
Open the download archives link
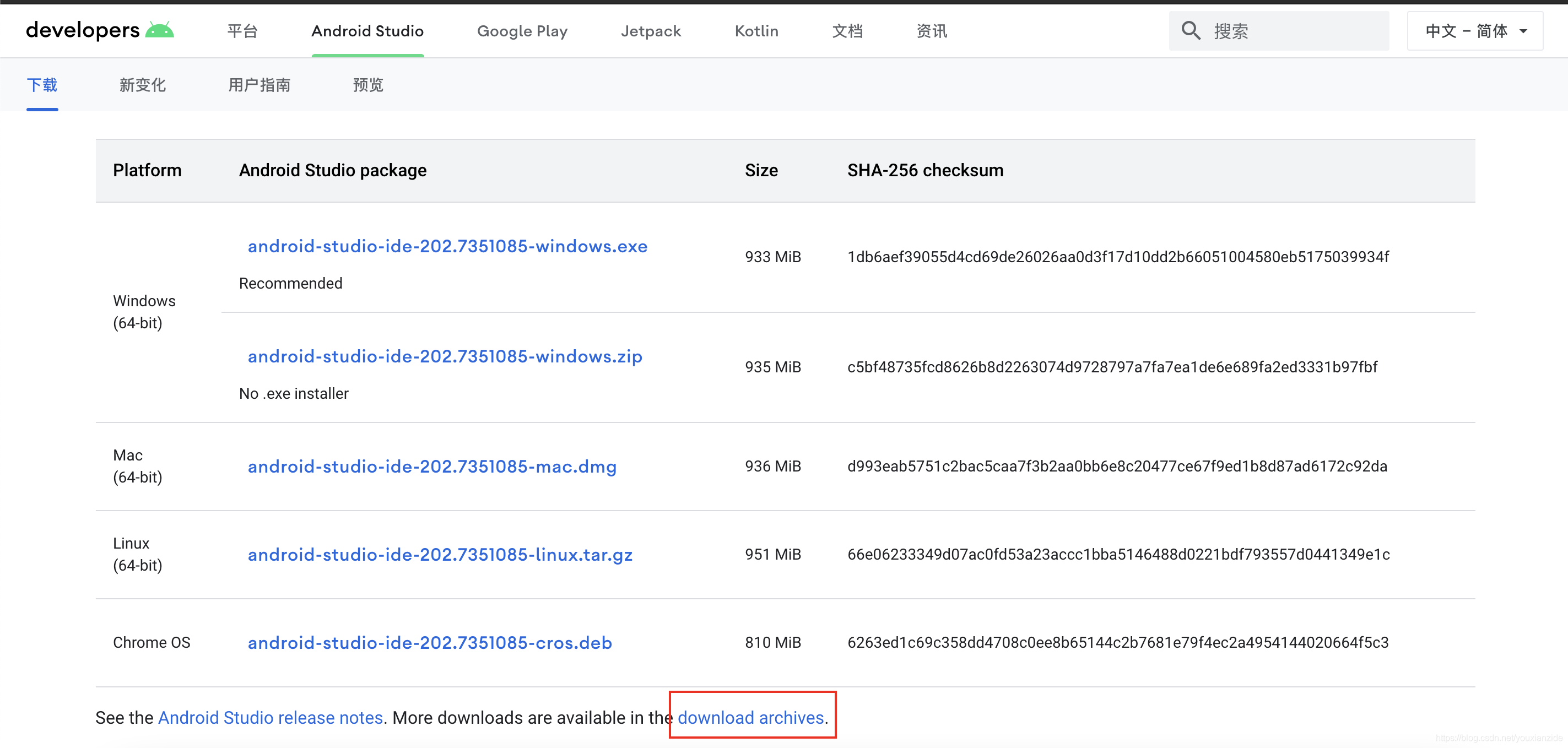pos(750,718)
